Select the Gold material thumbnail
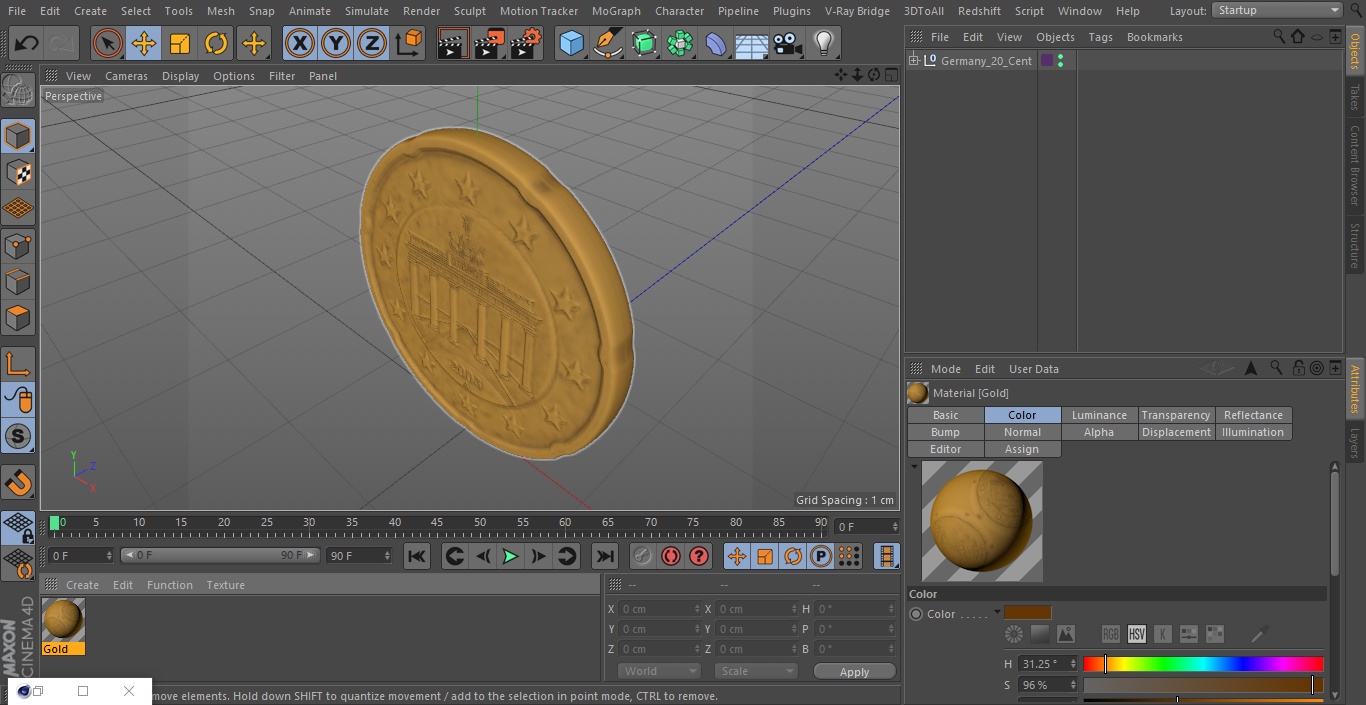 63,620
